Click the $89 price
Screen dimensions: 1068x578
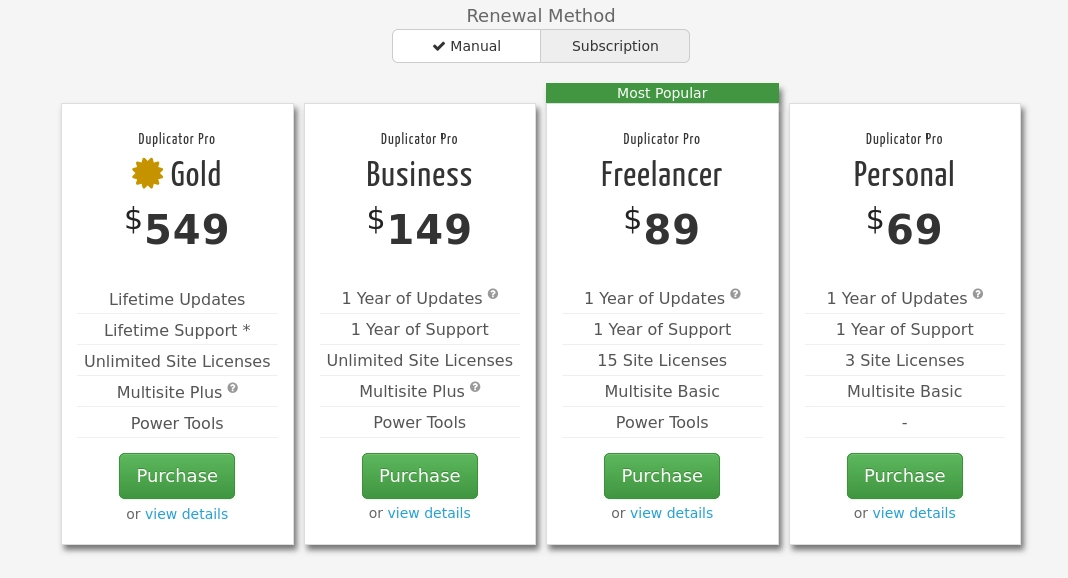(662, 227)
